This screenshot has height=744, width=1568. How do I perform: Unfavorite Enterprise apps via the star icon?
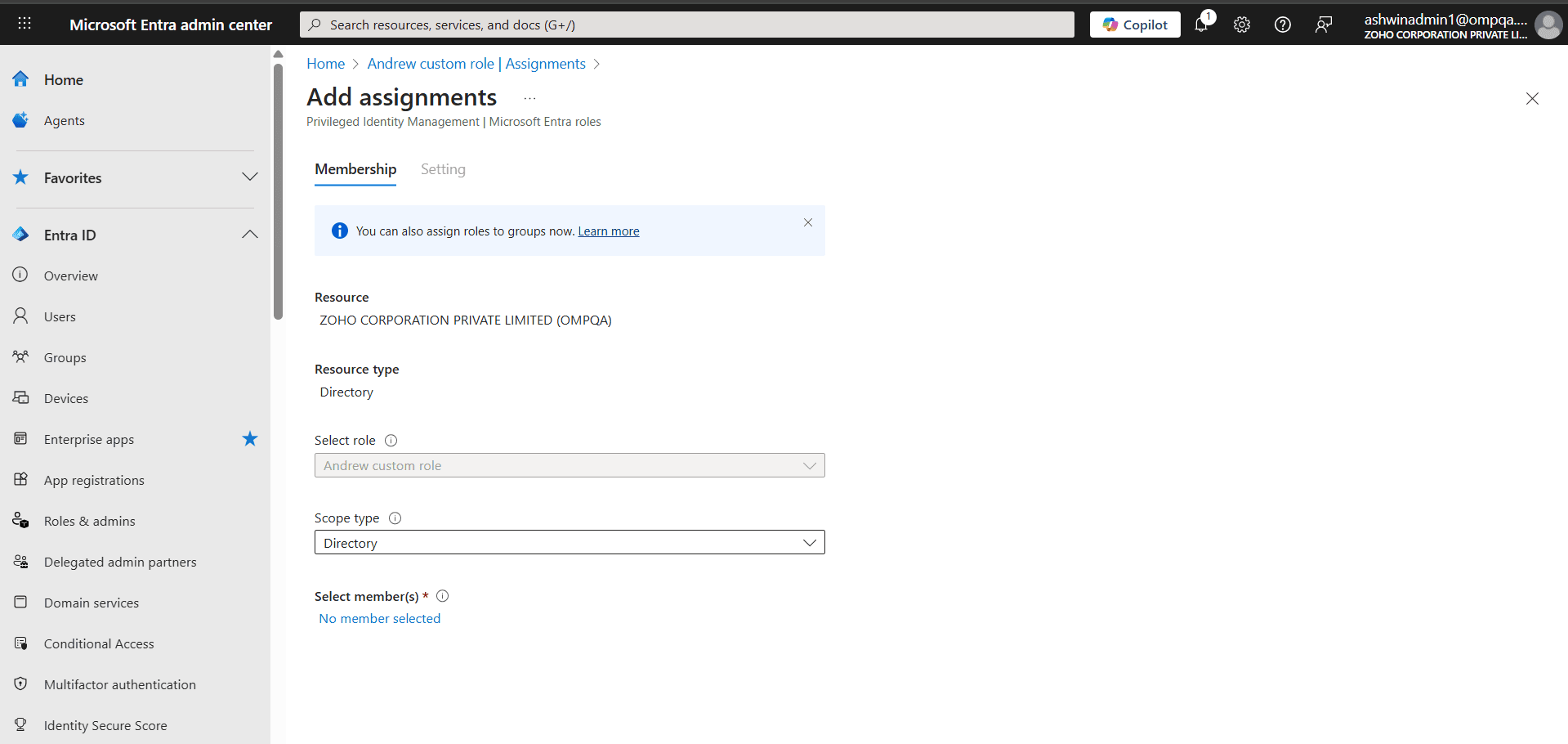(250, 439)
